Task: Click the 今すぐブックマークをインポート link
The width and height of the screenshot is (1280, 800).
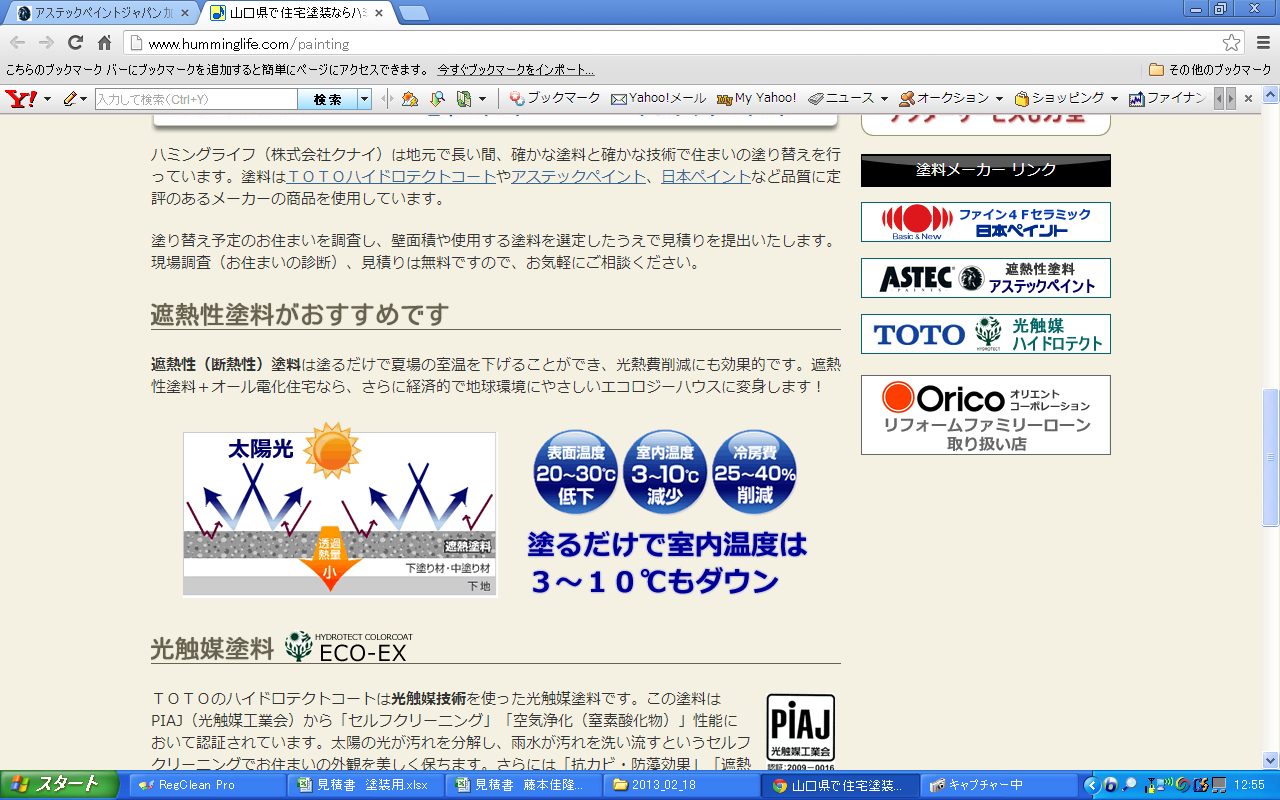Action: [x=515, y=70]
